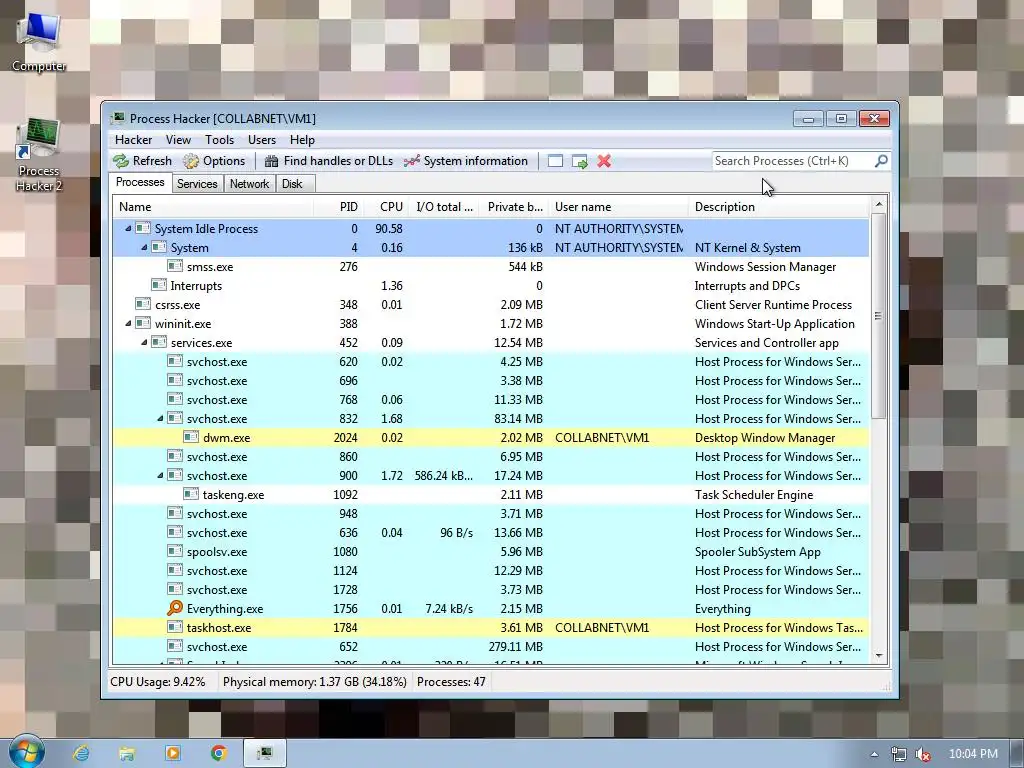The height and width of the screenshot is (768, 1024).
Task: Select the svchost.exe row with PID 620
Action: [x=490, y=362]
